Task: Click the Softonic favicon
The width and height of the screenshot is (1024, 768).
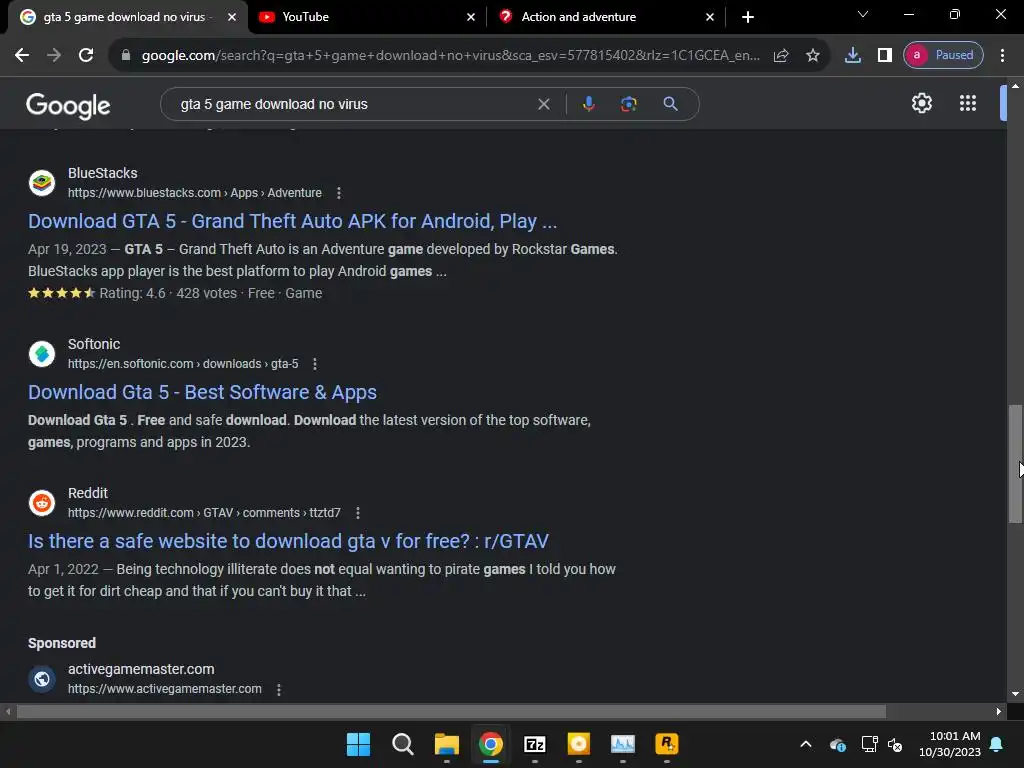Action: pyautogui.click(x=42, y=354)
